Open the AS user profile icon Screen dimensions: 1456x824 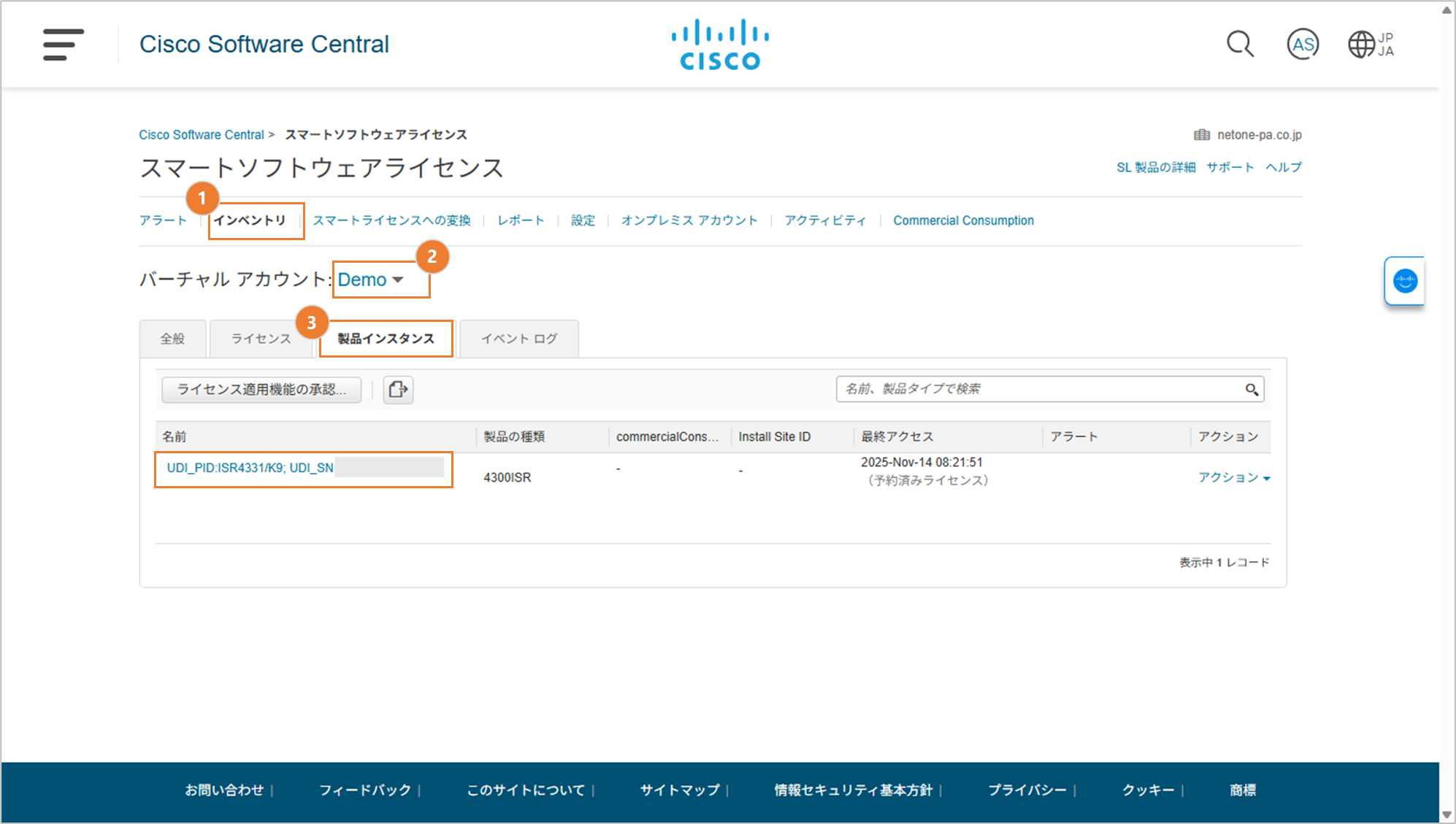(x=1303, y=45)
